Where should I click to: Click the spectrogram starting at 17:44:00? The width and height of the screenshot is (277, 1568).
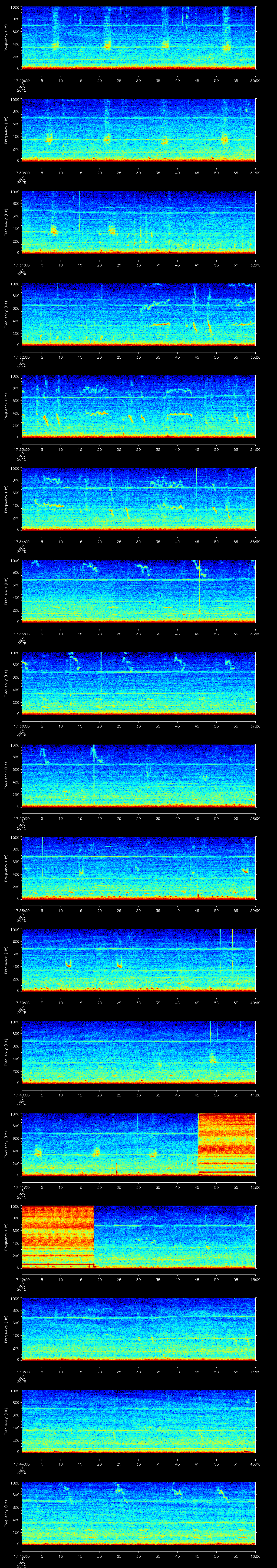click(138, 1421)
